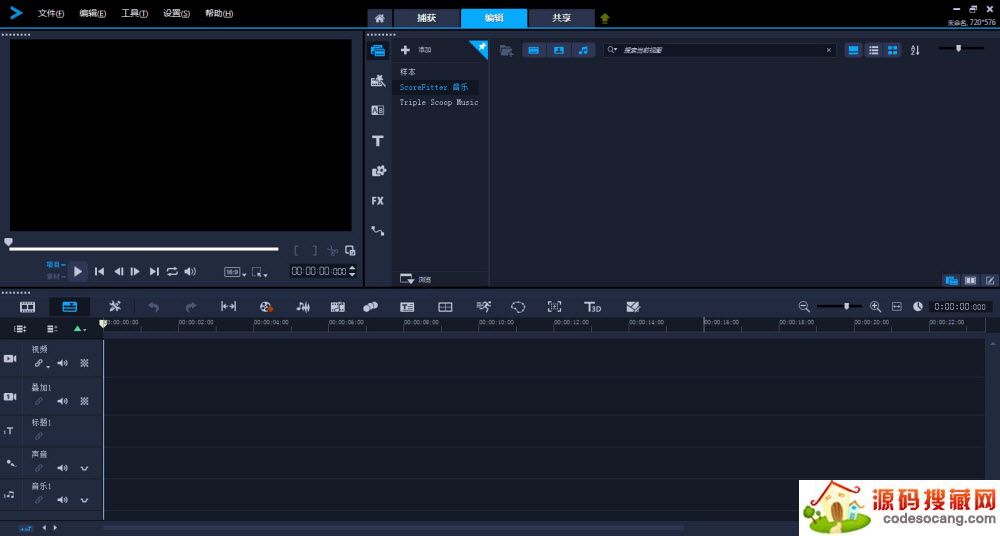Expand the 声音 voice track chevron

(84, 468)
